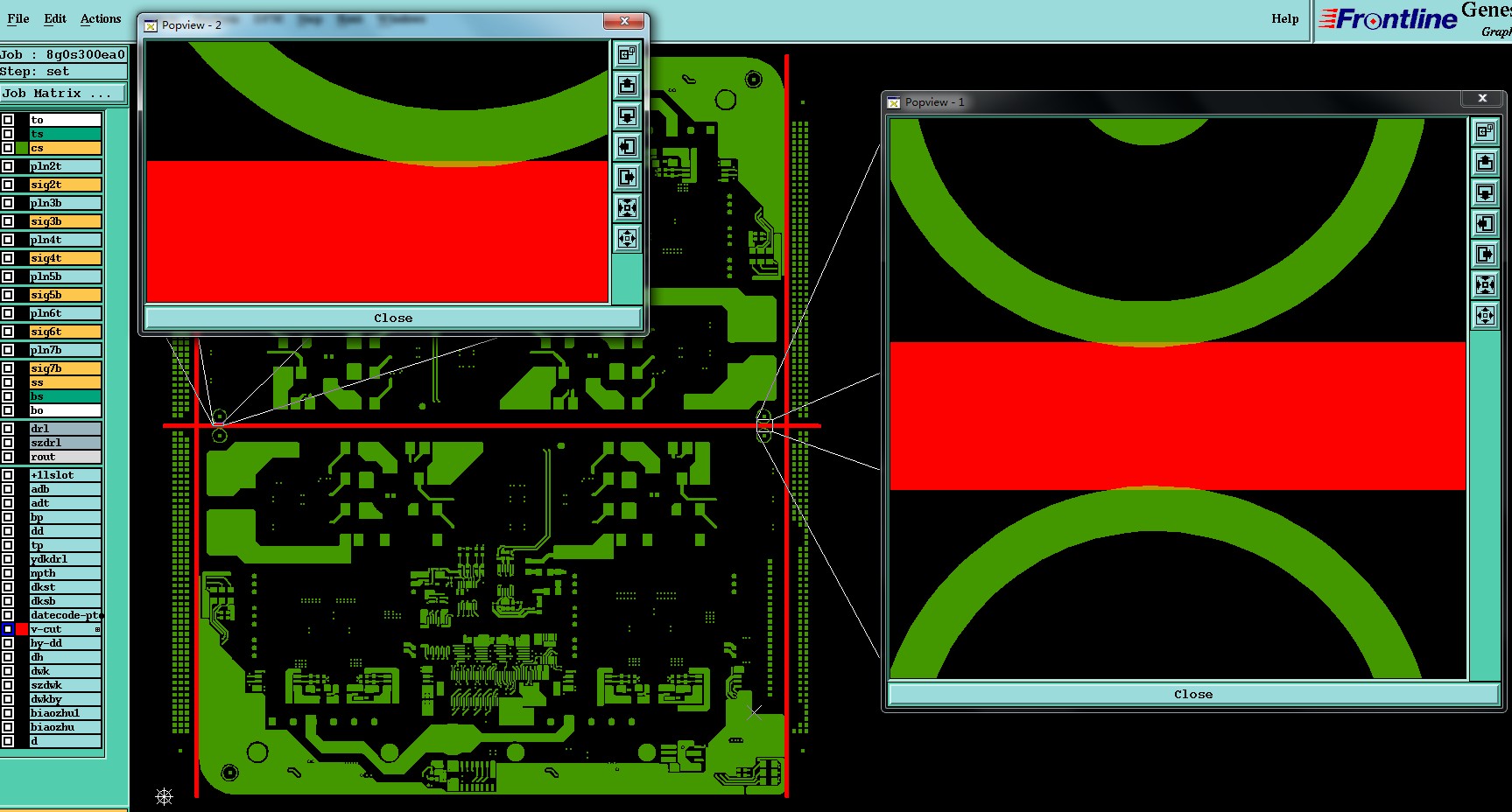
Task: Pan down in Popview 2 toolbar
Action: pos(627,115)
